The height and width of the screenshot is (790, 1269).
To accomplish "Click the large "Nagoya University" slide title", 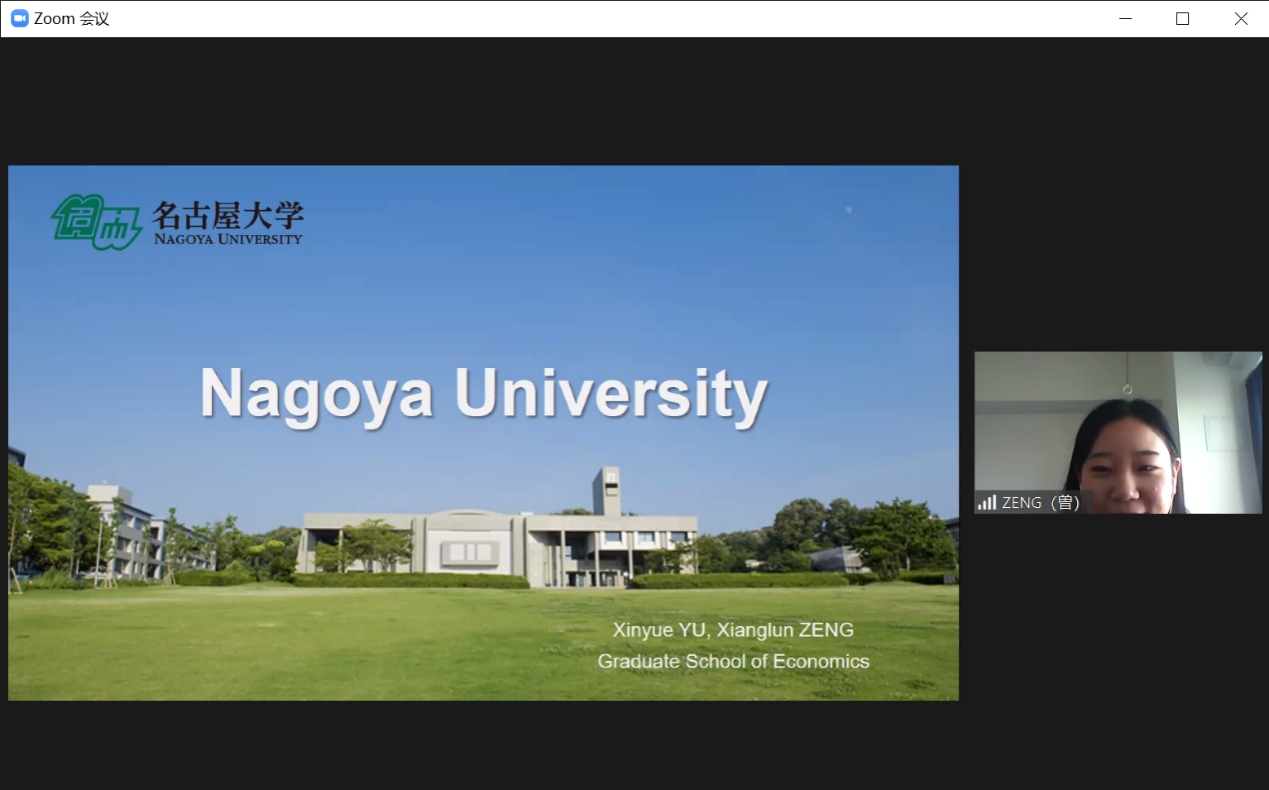I will coord(483,393).
